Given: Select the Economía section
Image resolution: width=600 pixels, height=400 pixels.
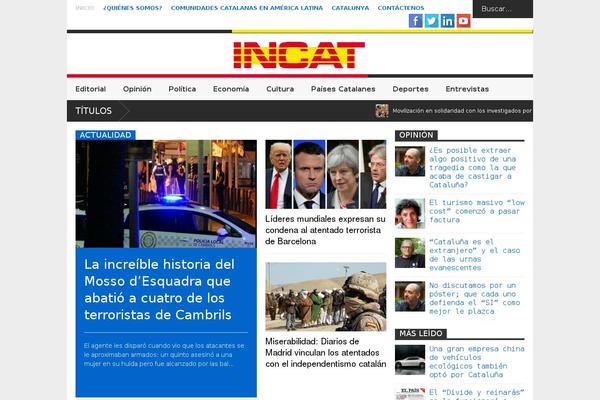Looking at the screenshot, I should [x=231, y=89].
